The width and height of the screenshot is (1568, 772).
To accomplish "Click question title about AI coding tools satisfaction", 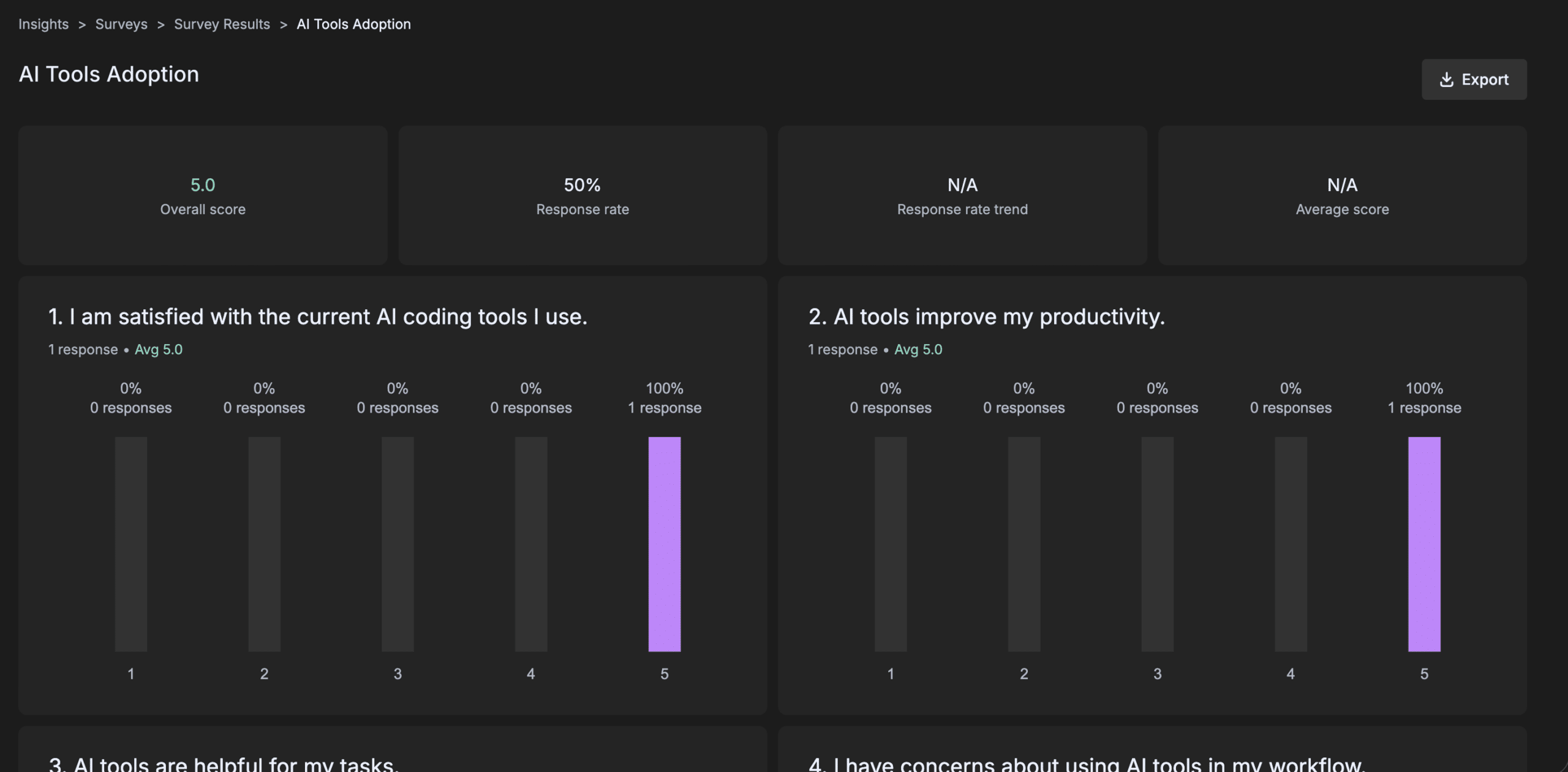I will [318, 317].
